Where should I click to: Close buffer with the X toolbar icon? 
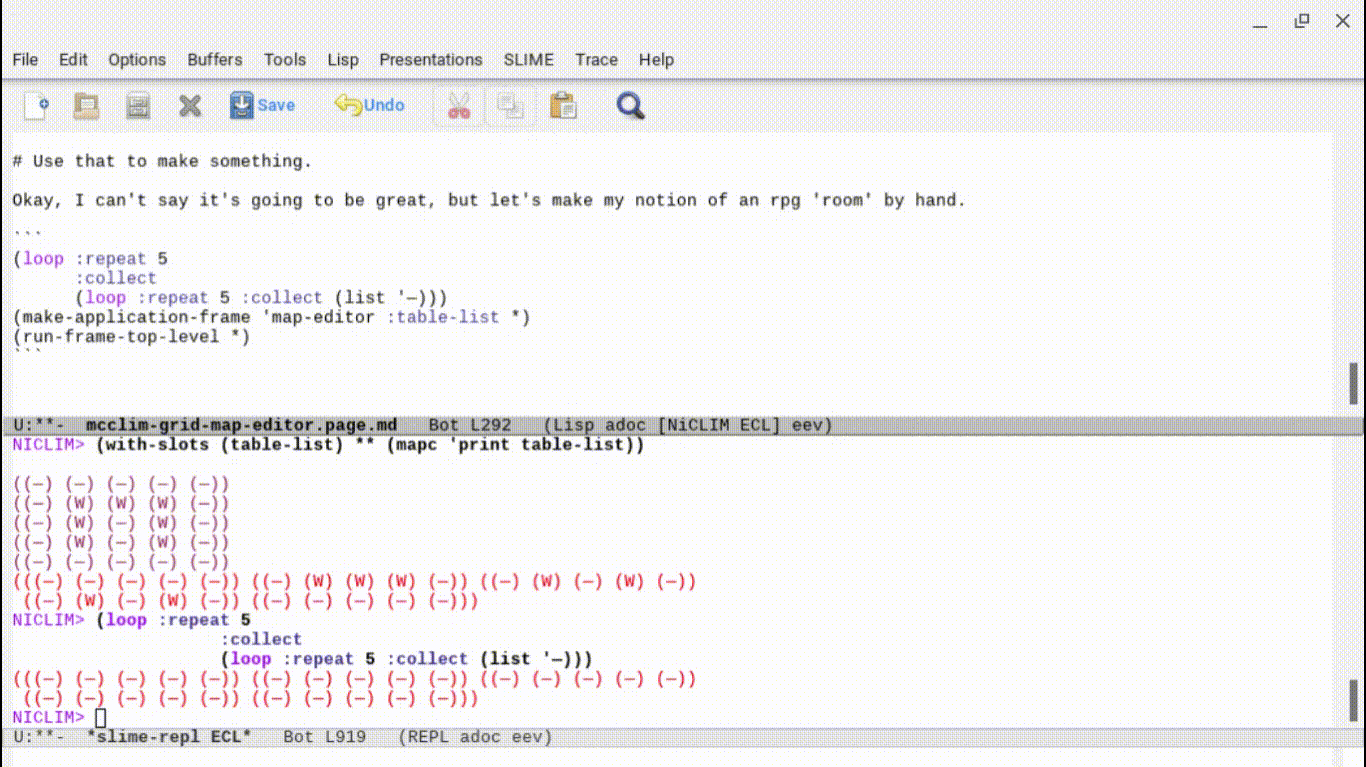[190, 105]
